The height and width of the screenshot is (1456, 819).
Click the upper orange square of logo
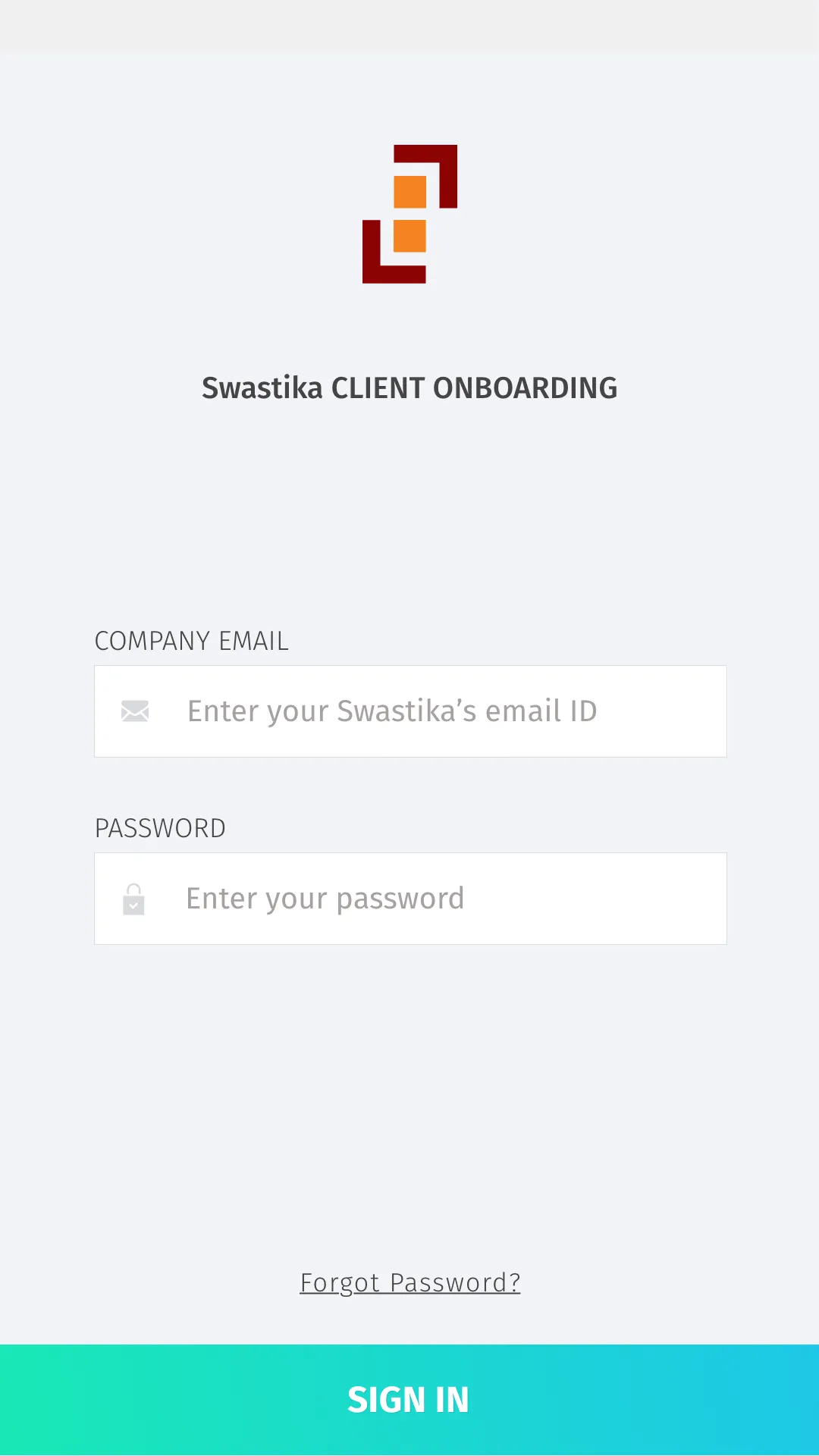pyautogui.click(x=410, y=192)
